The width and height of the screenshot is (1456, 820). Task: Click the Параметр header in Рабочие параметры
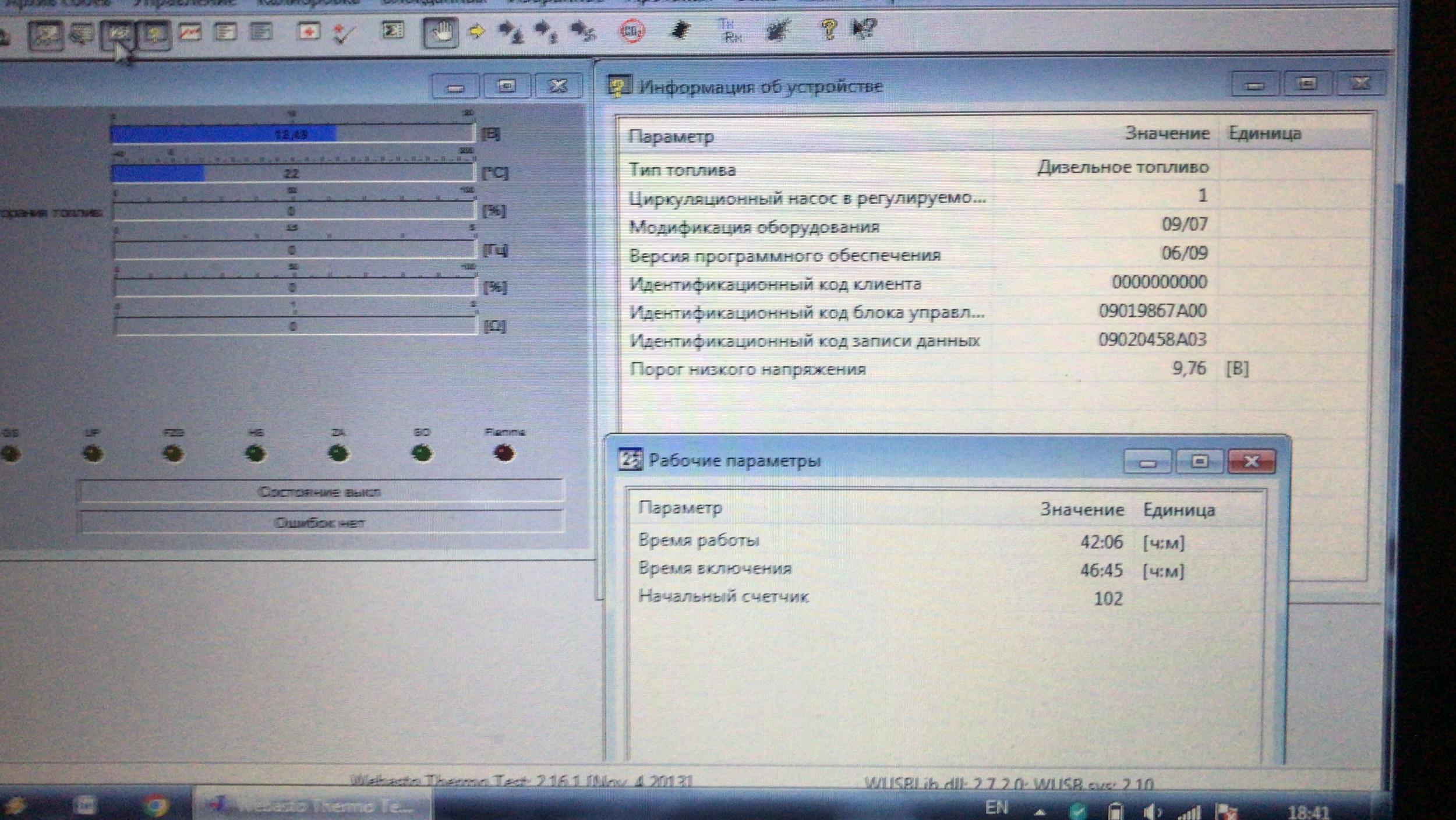pos(680,508)
